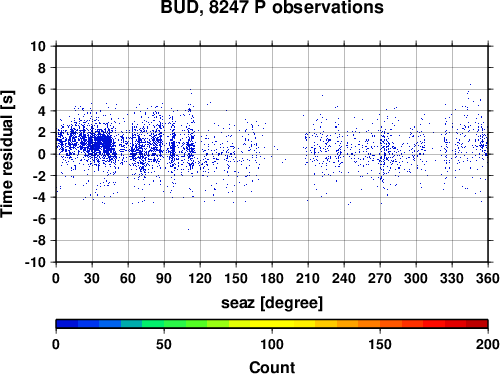Click the outlier point near -7 seconds
The width and height of the screenshot is (500, 374).
tap(188, 229)
